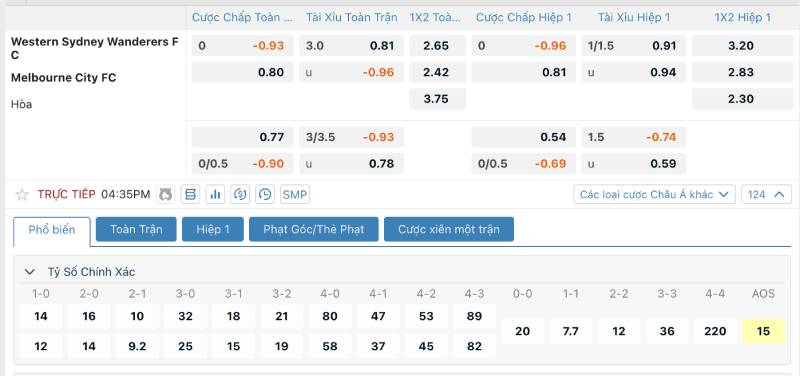This screenshot has height=376, width=800.
Task: Click the dollar cash-out icon
Action: tap(240, 194)
